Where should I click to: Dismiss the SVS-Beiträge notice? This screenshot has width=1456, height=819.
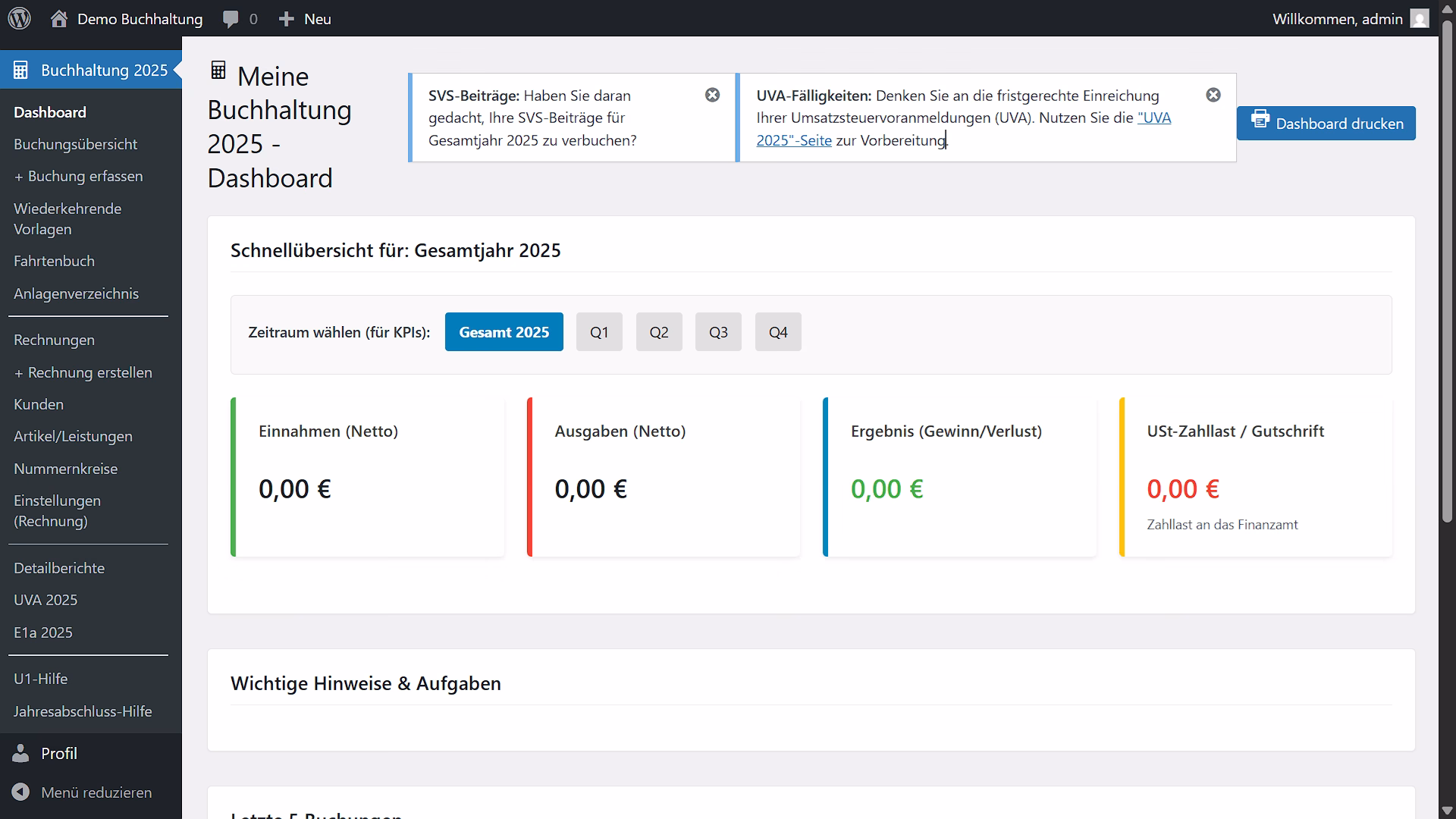(x=712, y=95)
